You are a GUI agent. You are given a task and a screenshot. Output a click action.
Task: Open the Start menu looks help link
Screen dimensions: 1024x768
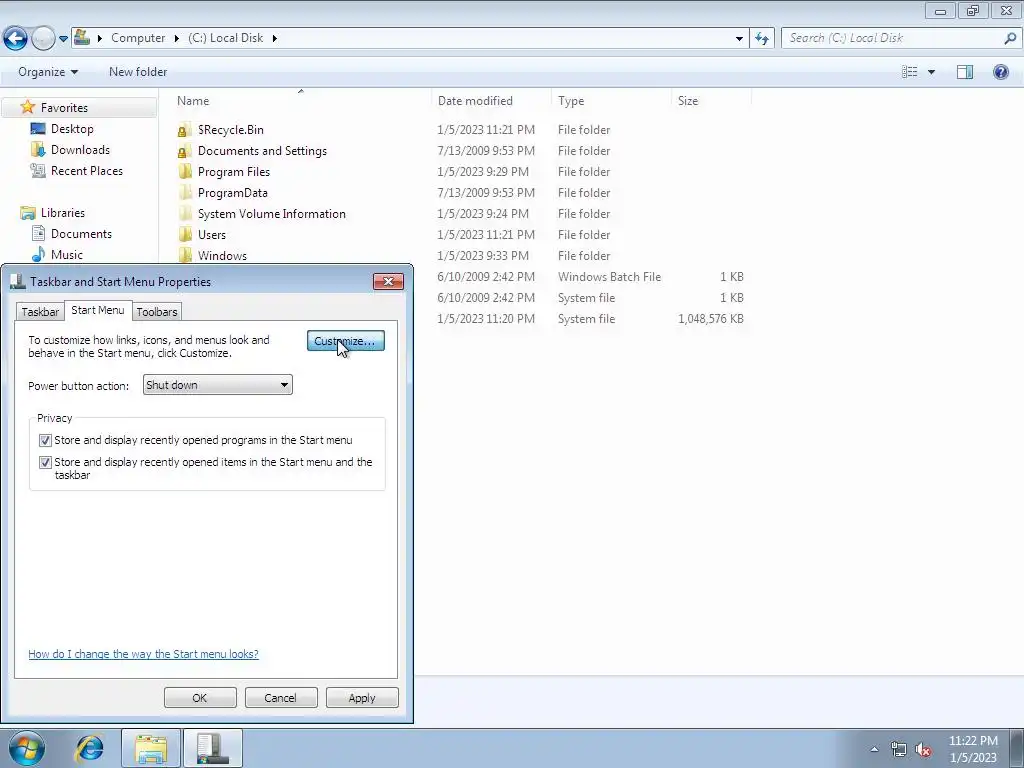tap(143, 654)
